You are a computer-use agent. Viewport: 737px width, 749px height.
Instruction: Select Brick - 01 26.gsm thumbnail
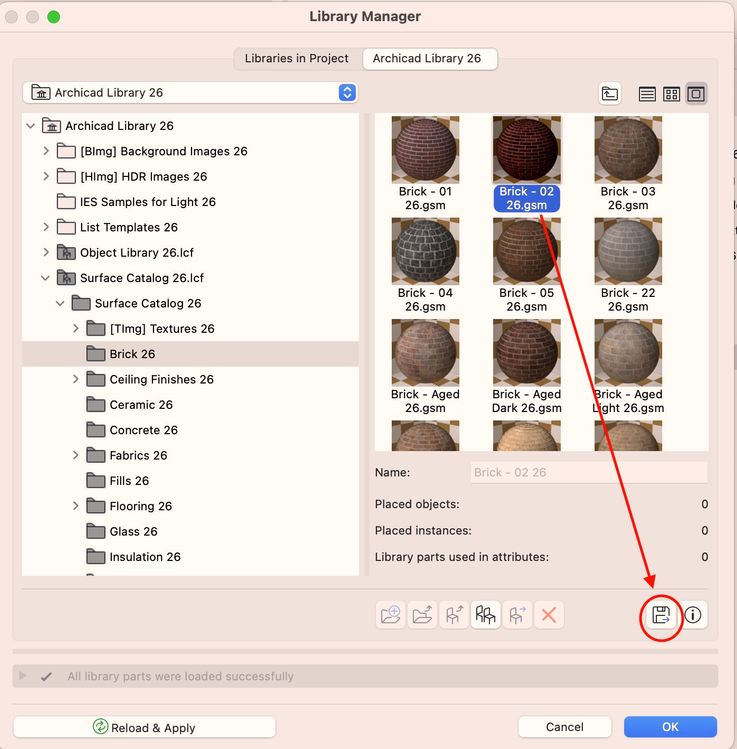click(x=425, y=150)
